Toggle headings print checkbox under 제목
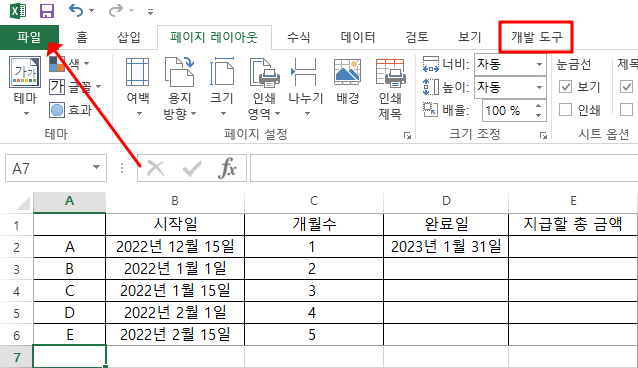The width and height of the screenshot is (638, 368). coord(626,110)
